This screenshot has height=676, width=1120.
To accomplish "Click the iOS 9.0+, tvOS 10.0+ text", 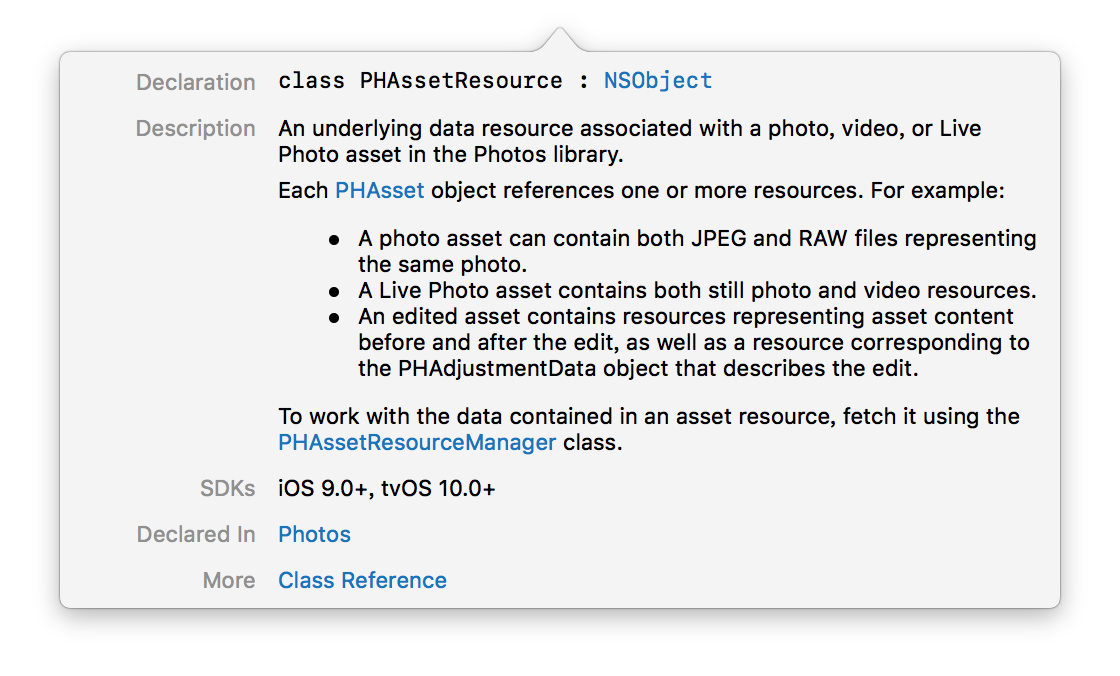I will coord(386,489).
